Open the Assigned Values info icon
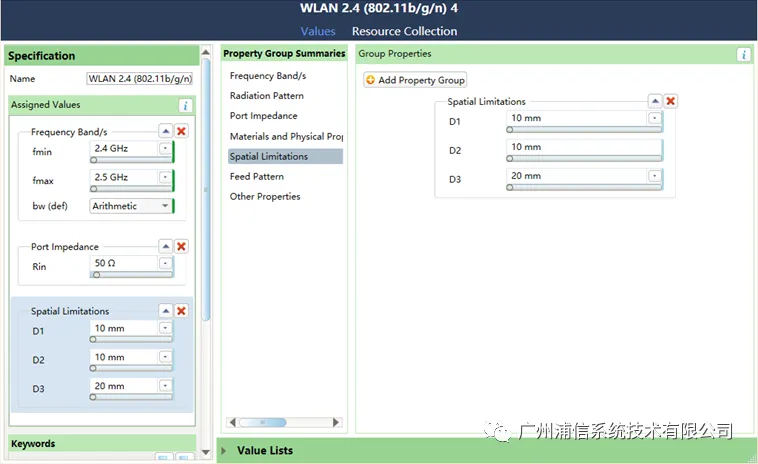Image resolution: width=758 pixels, height=464 pixels. [x=185, y=105]
